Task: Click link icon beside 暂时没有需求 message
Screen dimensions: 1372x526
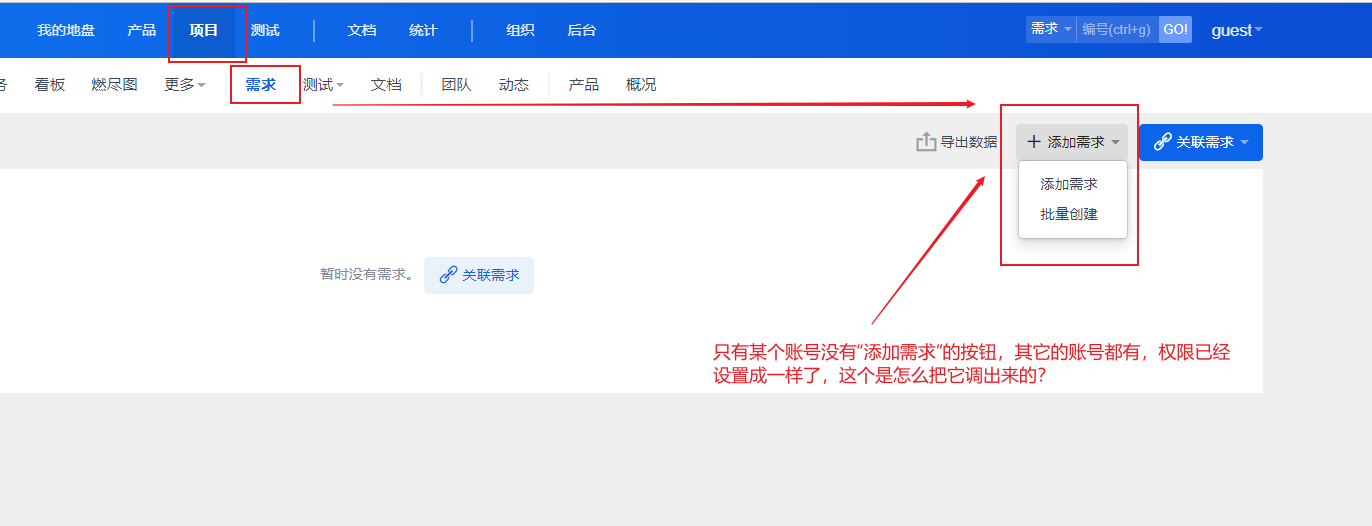Action: (x=448, y=275)
